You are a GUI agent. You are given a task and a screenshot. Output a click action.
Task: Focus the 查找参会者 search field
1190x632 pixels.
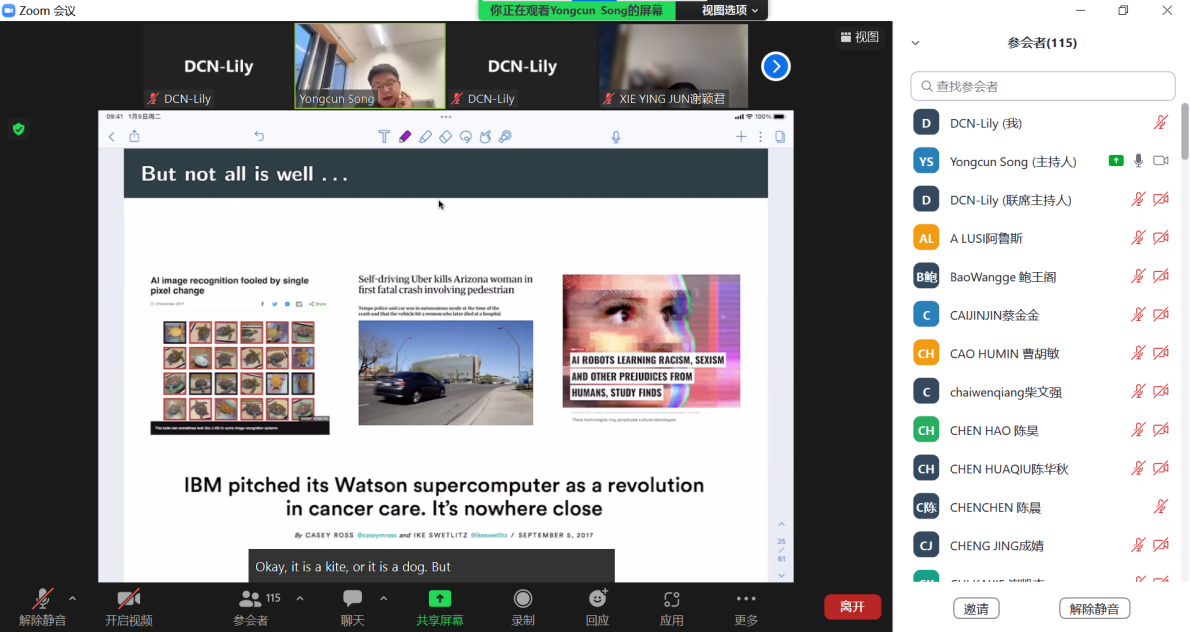pyautogui.click(x=1043, y=86)
